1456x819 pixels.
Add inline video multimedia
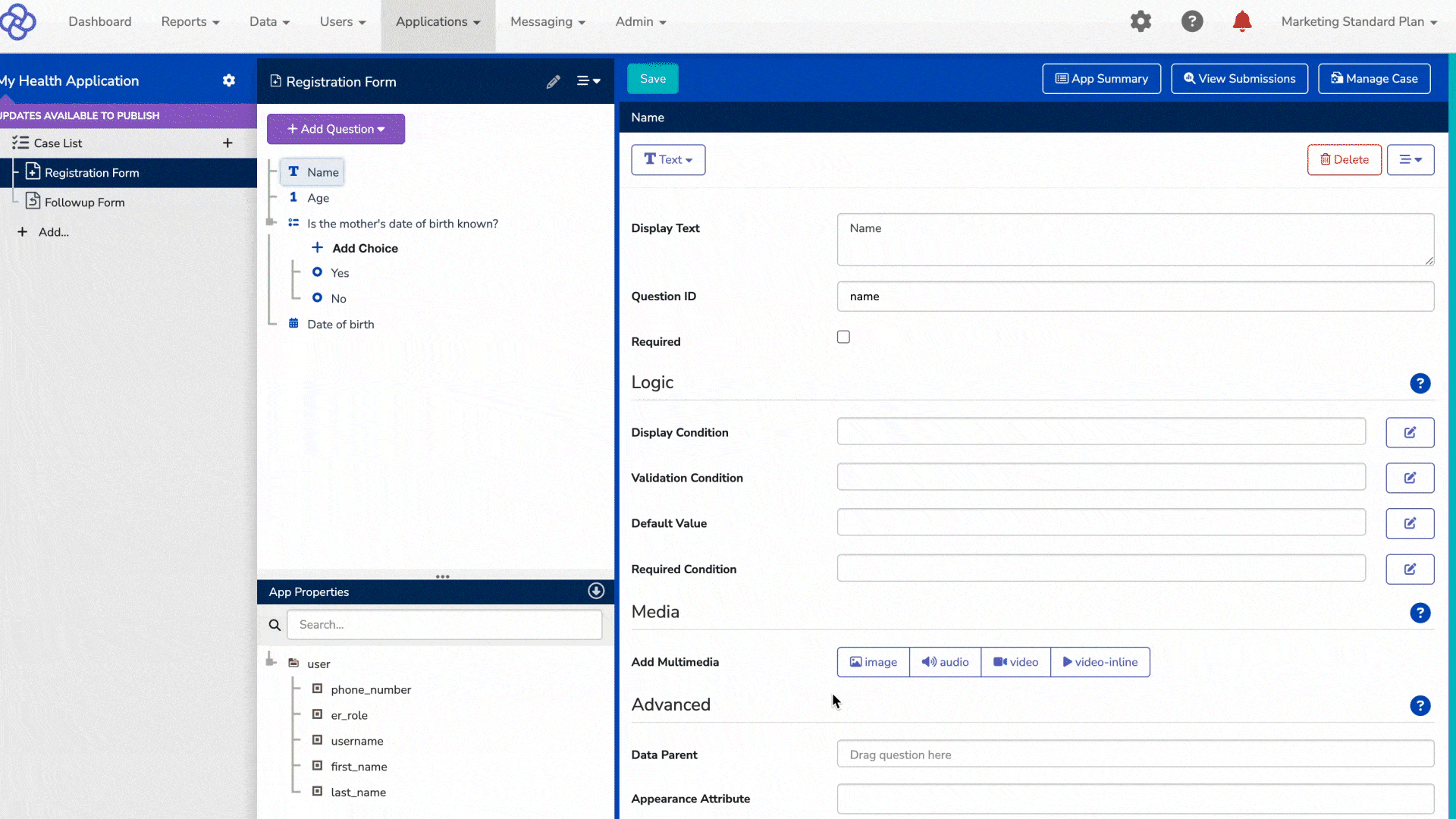1100,661
